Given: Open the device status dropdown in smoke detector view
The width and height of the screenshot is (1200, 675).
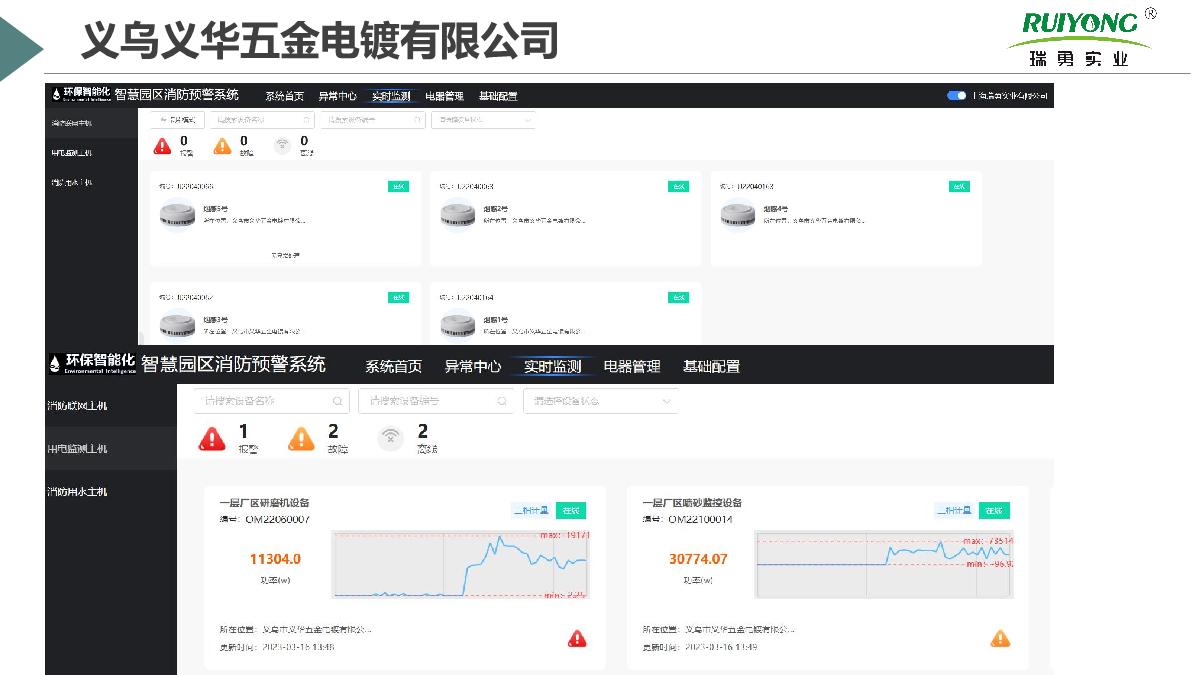Looking at the screenshot, I should (483, 120).
